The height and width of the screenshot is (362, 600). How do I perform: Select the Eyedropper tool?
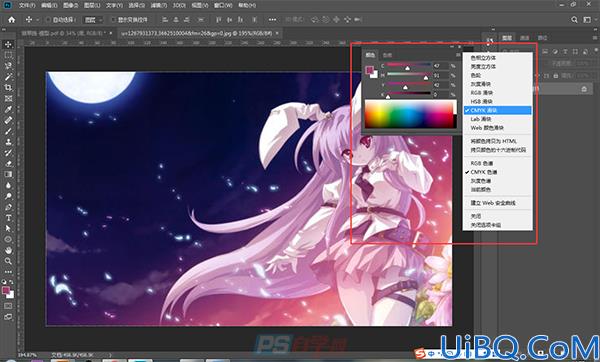click(x=8, y=109)
